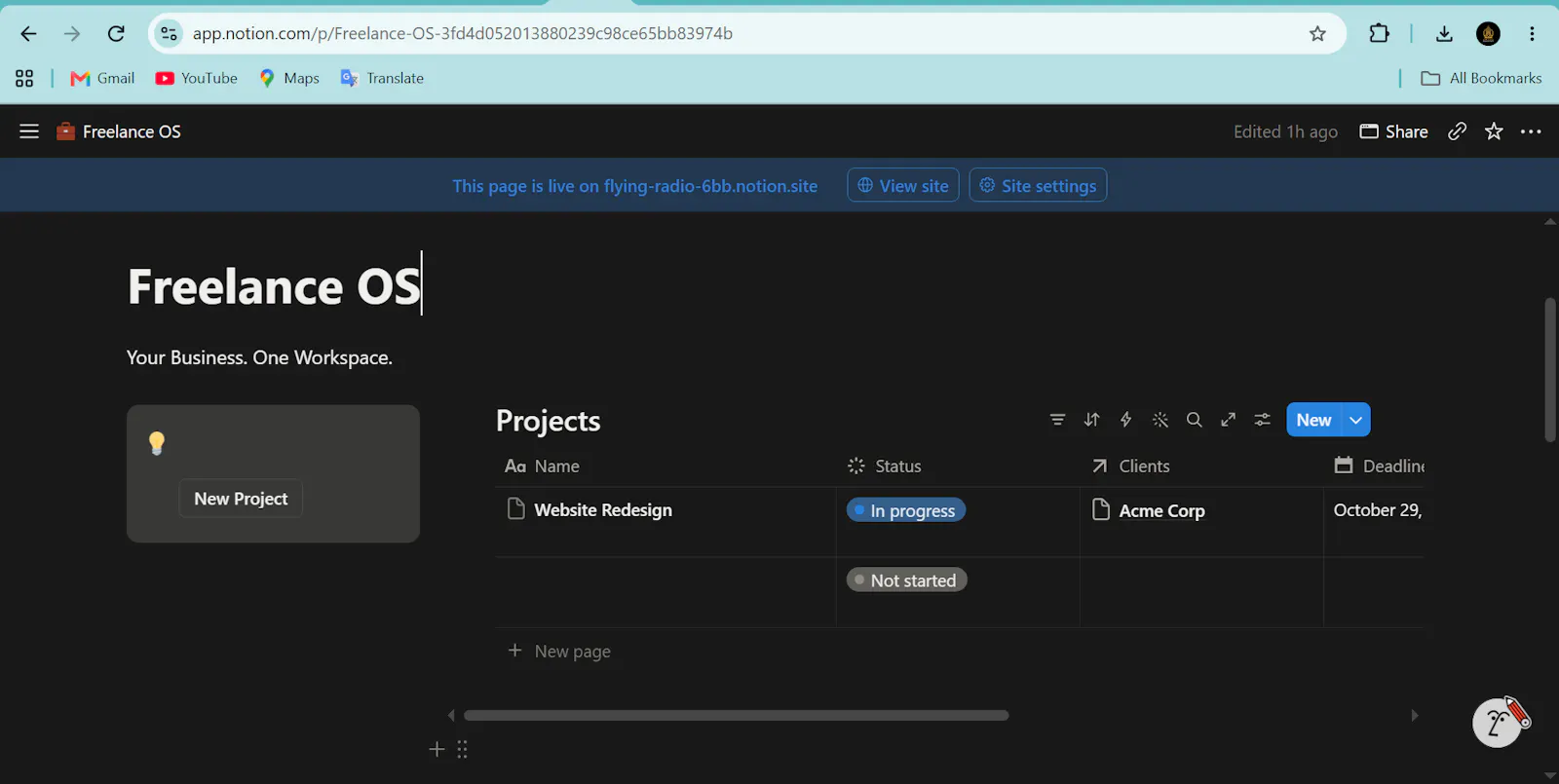Image resolution: width=1559 pixels, height=784 pixels.
Task: Bookmark this tab with star icon
Action: point(1317,34)
